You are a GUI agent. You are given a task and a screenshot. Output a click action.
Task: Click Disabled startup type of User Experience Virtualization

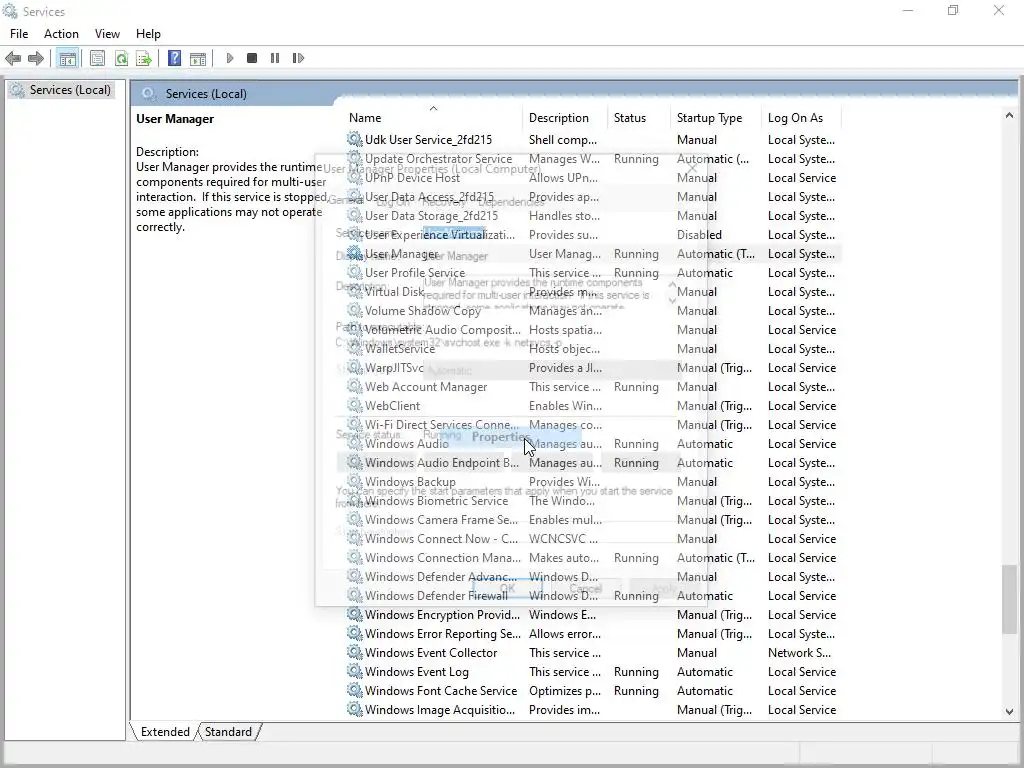click(699, 234)
